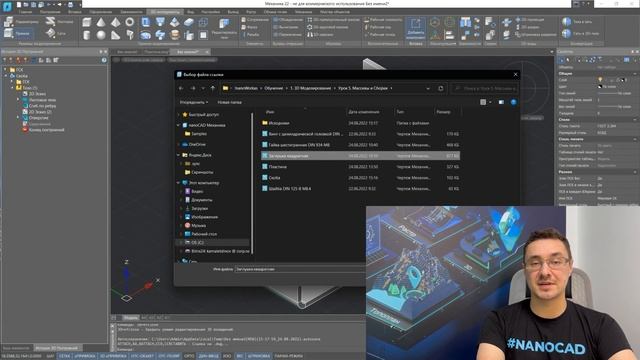Click the Тело в сеть conversion icon
The width and height of the screenshot is (640, 360).
pyautogui.click(x=567, y=22)
